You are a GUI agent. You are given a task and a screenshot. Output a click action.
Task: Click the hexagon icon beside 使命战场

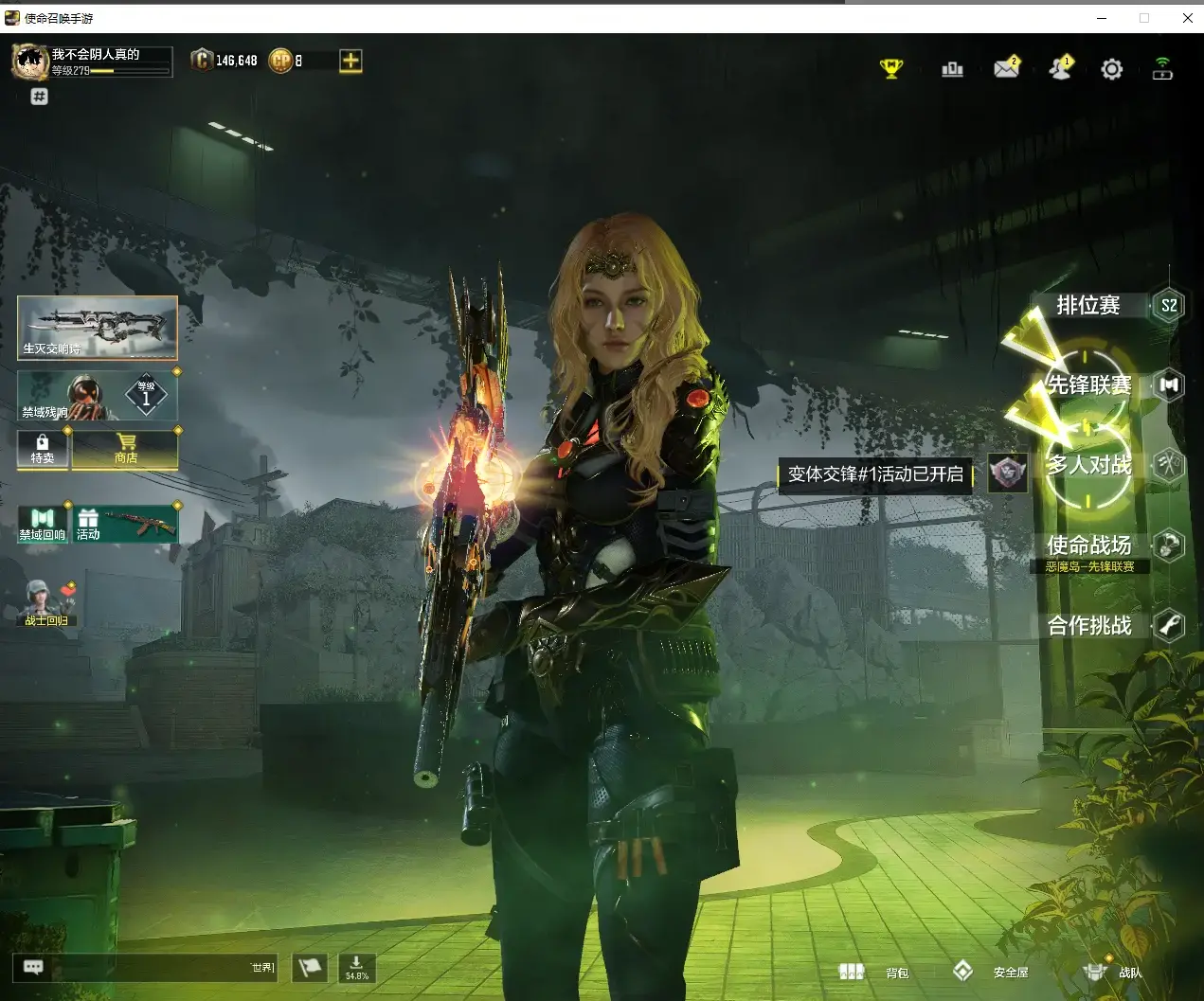pyautogui.click(x=1169, y=545)
